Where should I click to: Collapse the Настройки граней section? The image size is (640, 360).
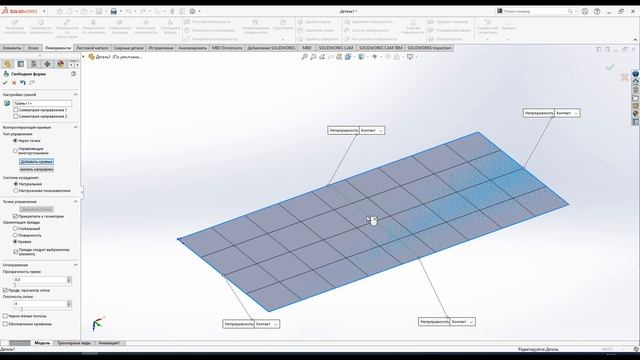[76, 95]
